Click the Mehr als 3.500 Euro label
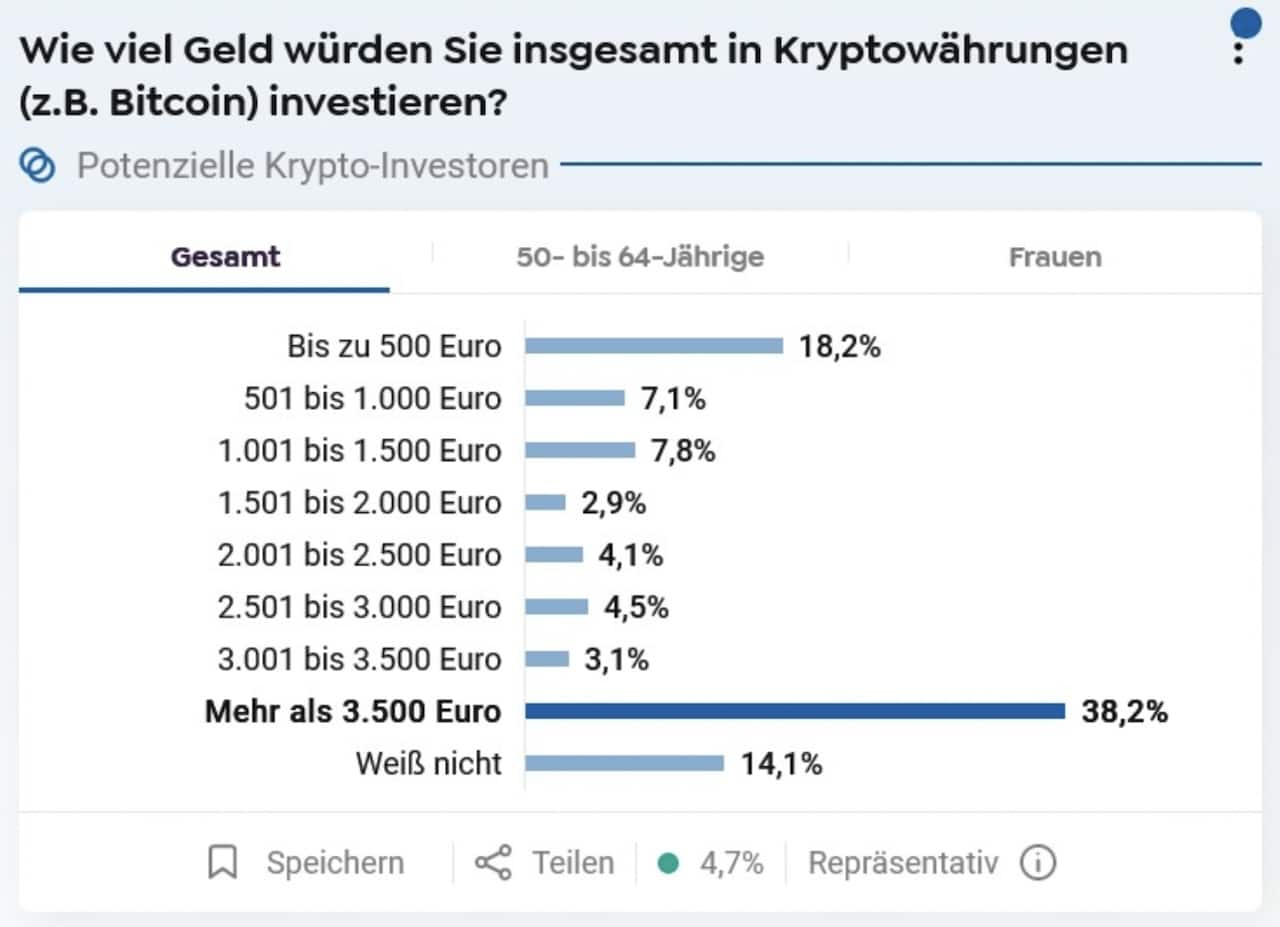Viewport: 1280px width, 927px height. (x=352, y=711)
